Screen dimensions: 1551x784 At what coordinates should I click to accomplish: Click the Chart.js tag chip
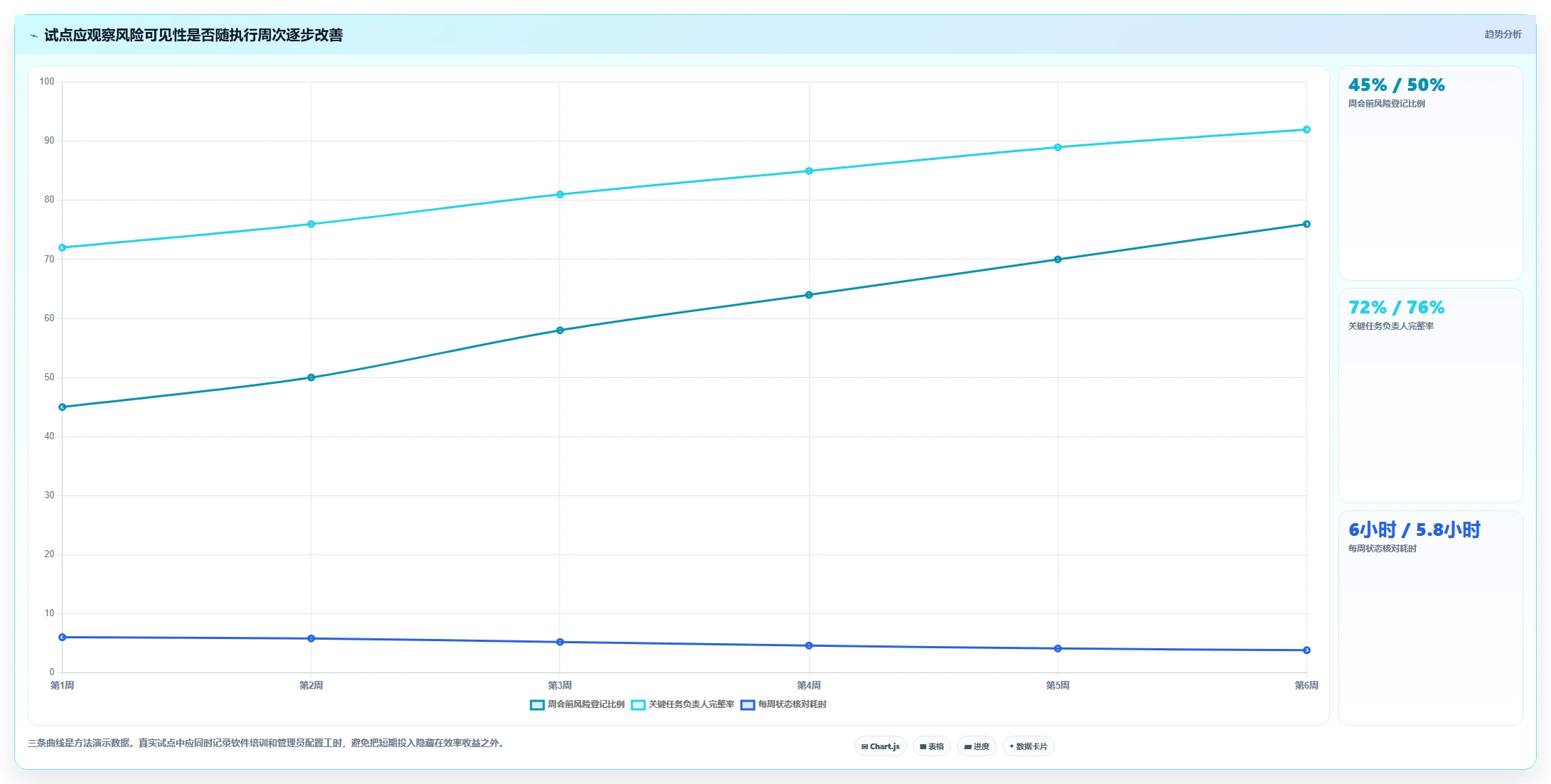[x=880, y=746]
